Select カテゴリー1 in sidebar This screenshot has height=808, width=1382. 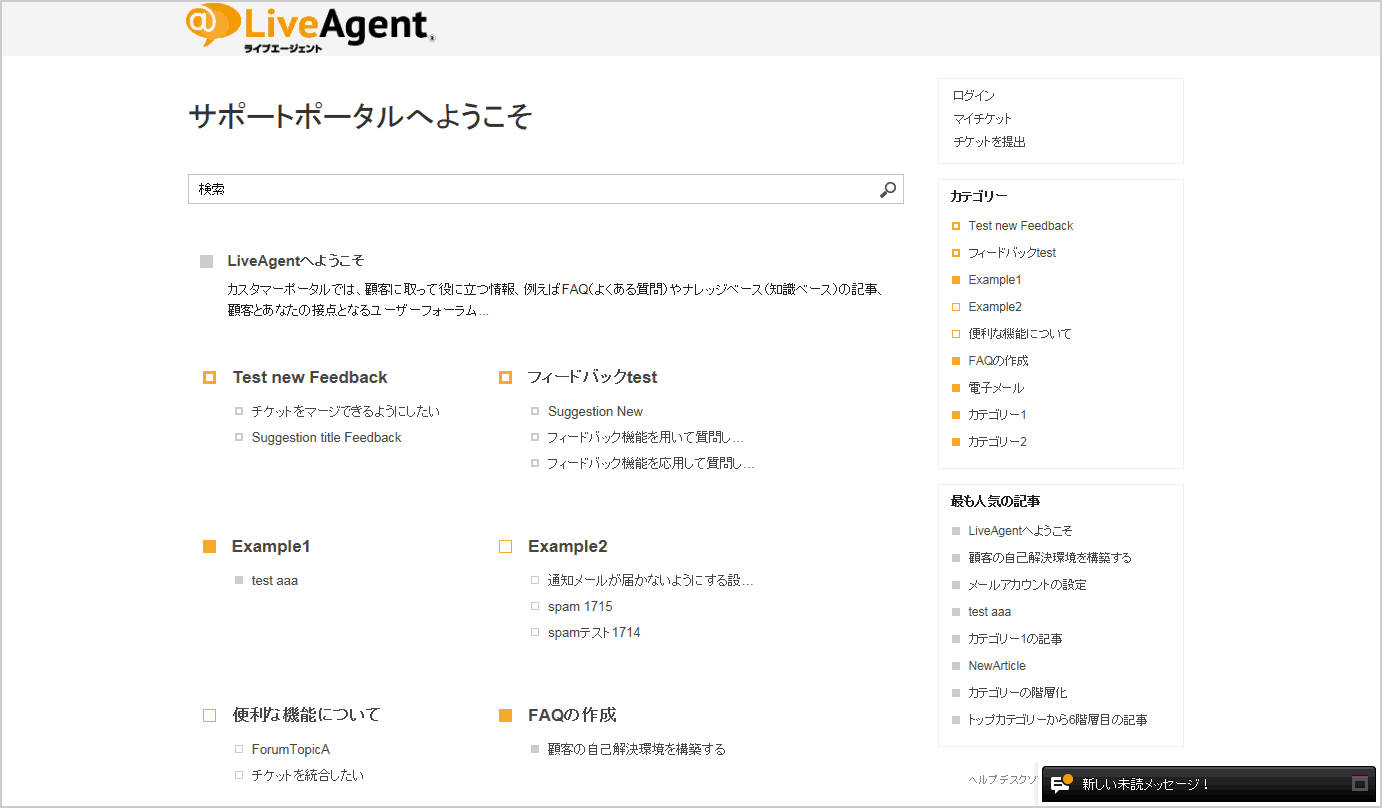997,415
